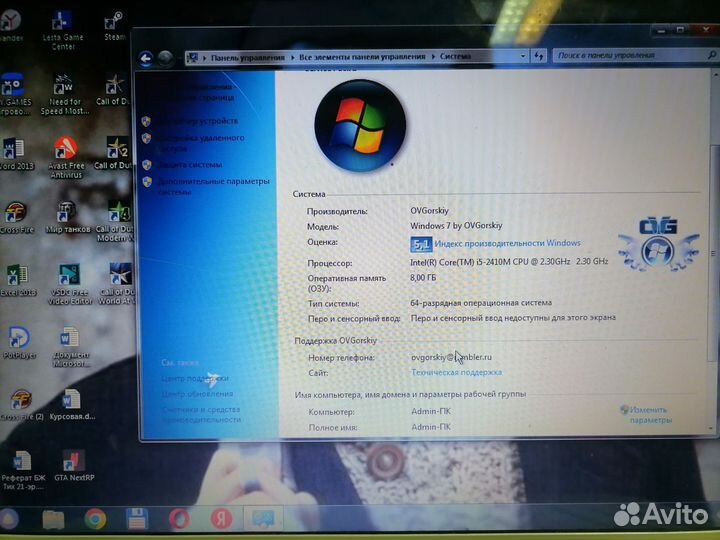This screenshot has width=720, height=540.
Task: Launch GTA NextRP desktop icon
Action: [74, 462]
